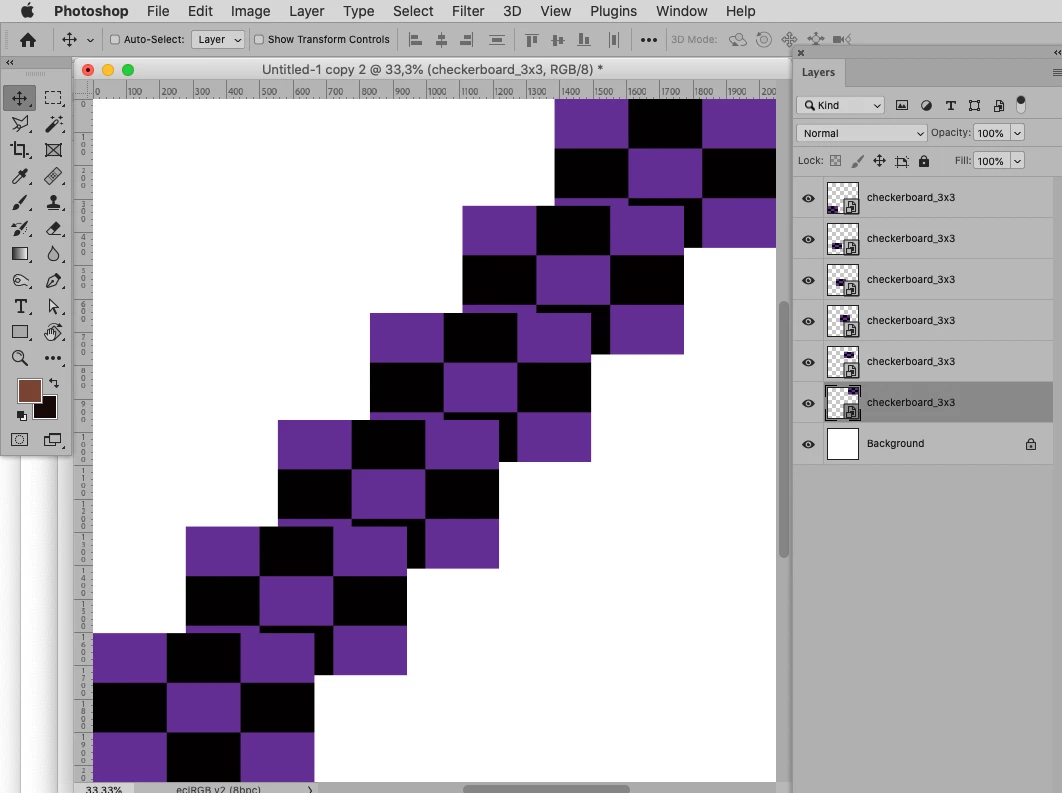Toggle Quick Mask mode
Viewport: 1062px width, 793px height.
(20, 440)
